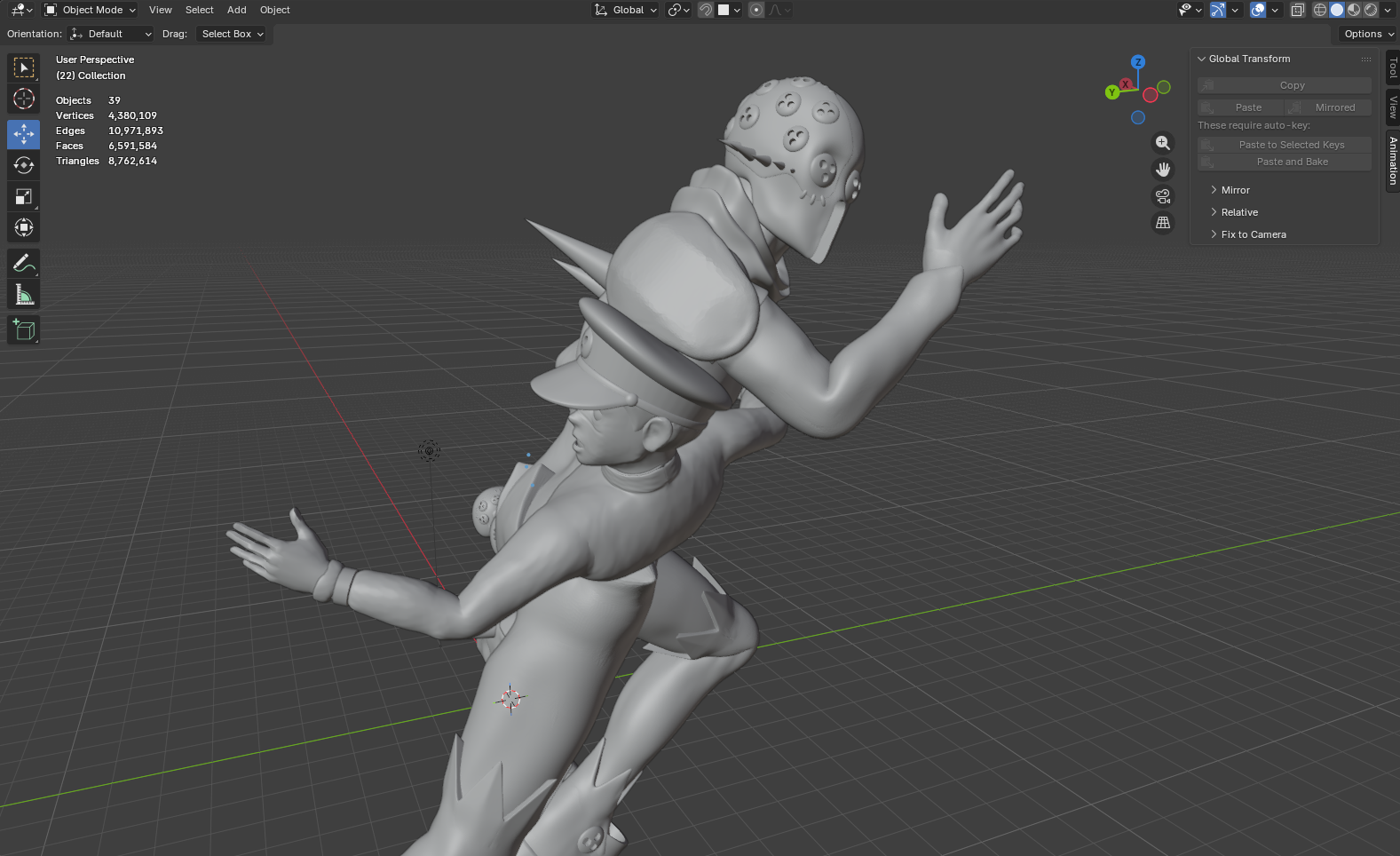Click the pan view hand icon
The image size is (1400, 856).
pos(1162,170)
